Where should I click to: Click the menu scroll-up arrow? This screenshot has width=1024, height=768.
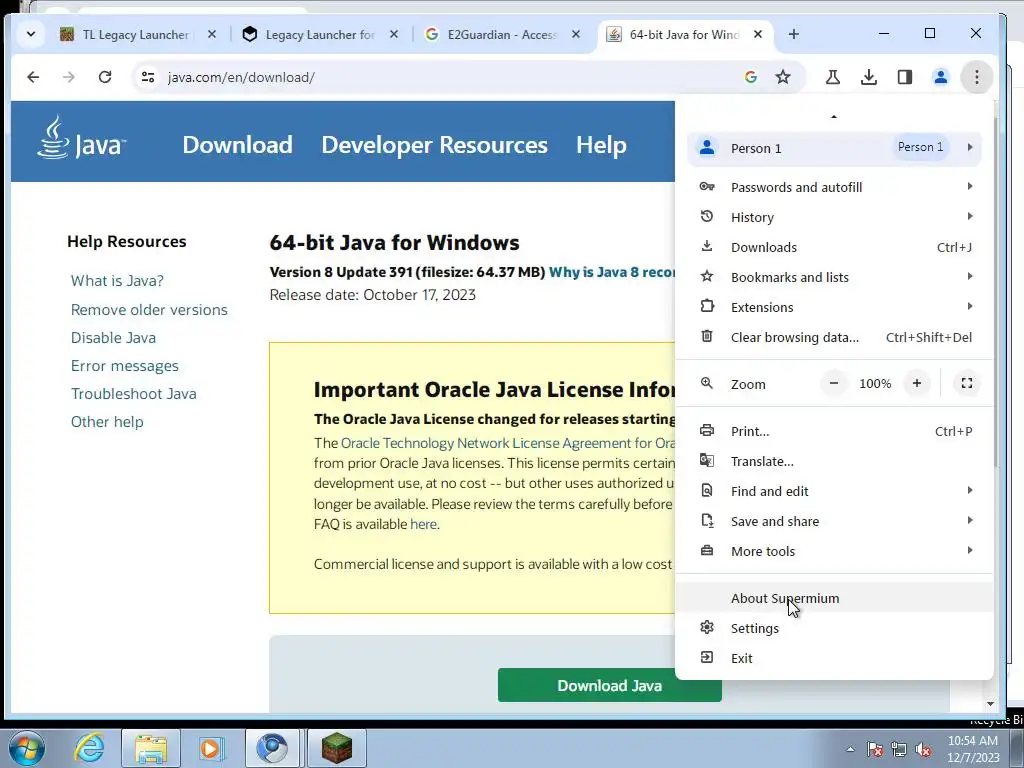[834, 116]
